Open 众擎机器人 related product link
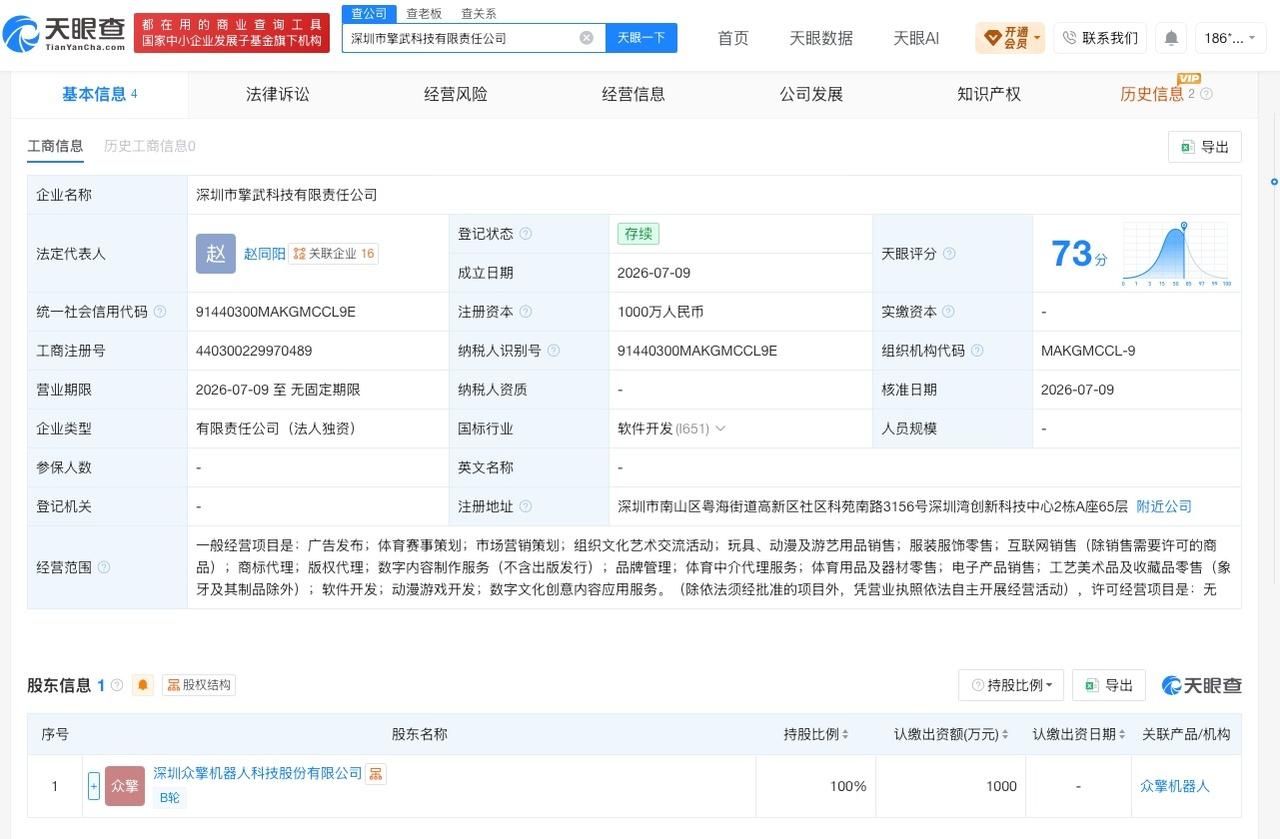 [x=1175, y=786]
